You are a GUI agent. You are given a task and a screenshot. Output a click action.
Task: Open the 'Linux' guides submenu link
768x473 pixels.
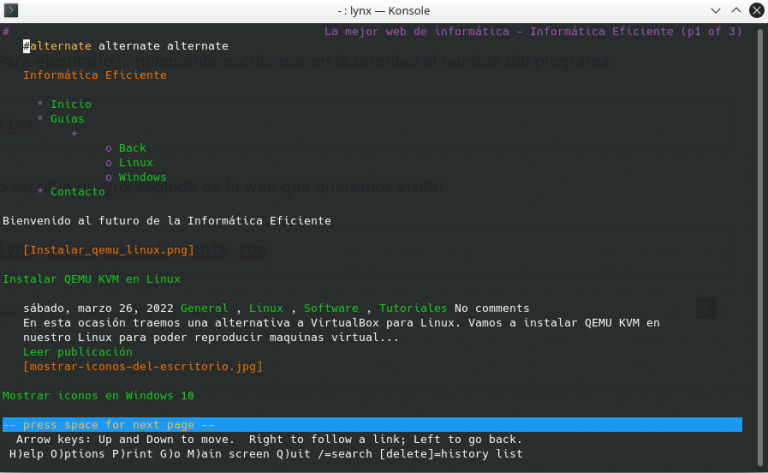(x=135, y=162)
